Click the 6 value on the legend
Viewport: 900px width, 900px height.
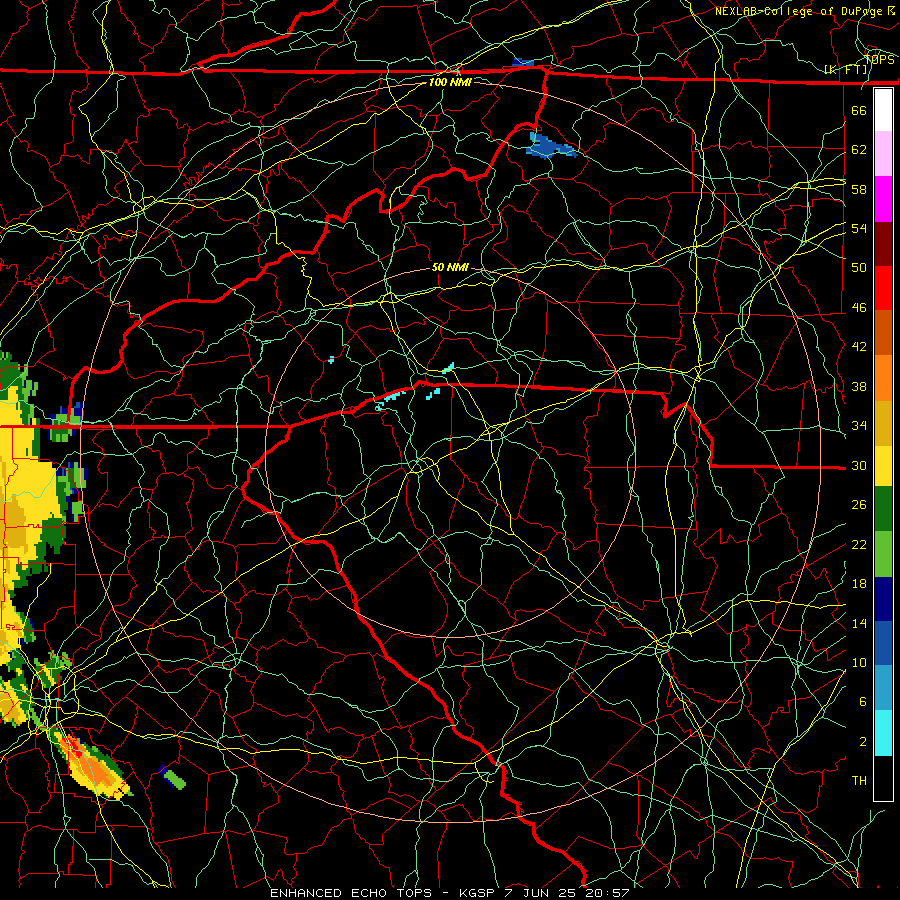pyautogui.click(x=863, y=701)
